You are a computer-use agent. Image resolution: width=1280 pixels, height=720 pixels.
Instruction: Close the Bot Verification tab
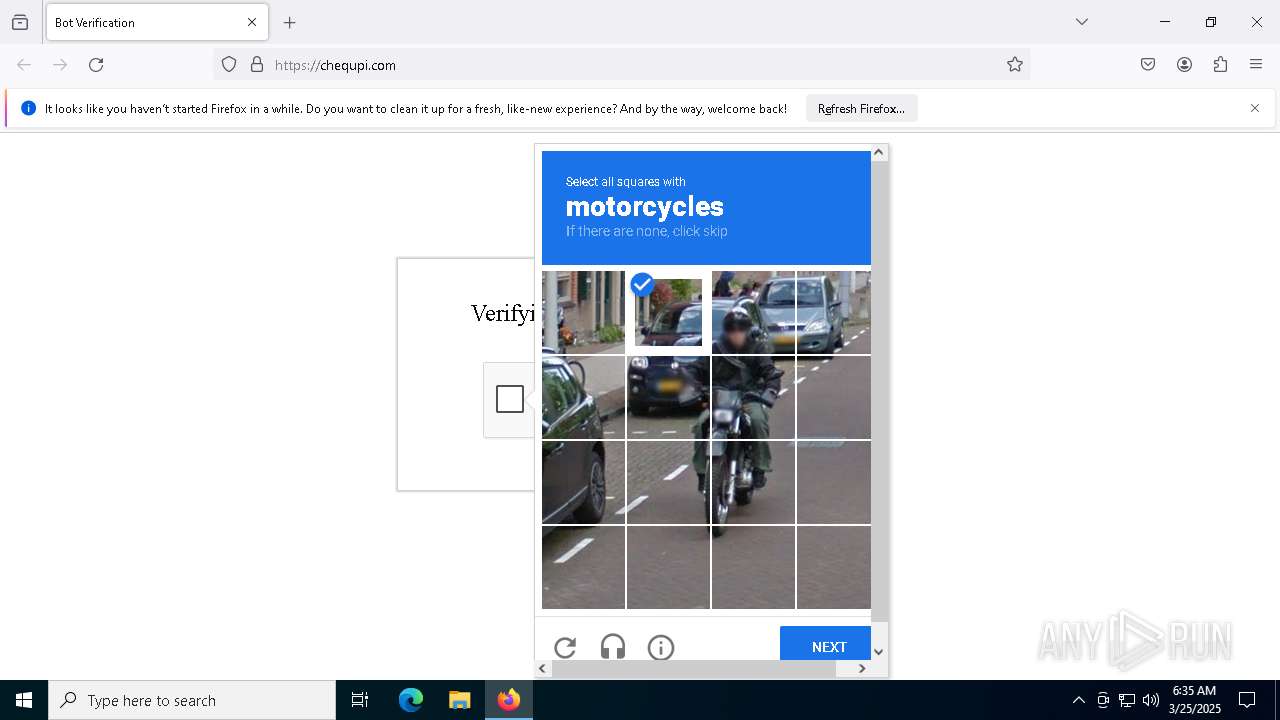[252, 22]
